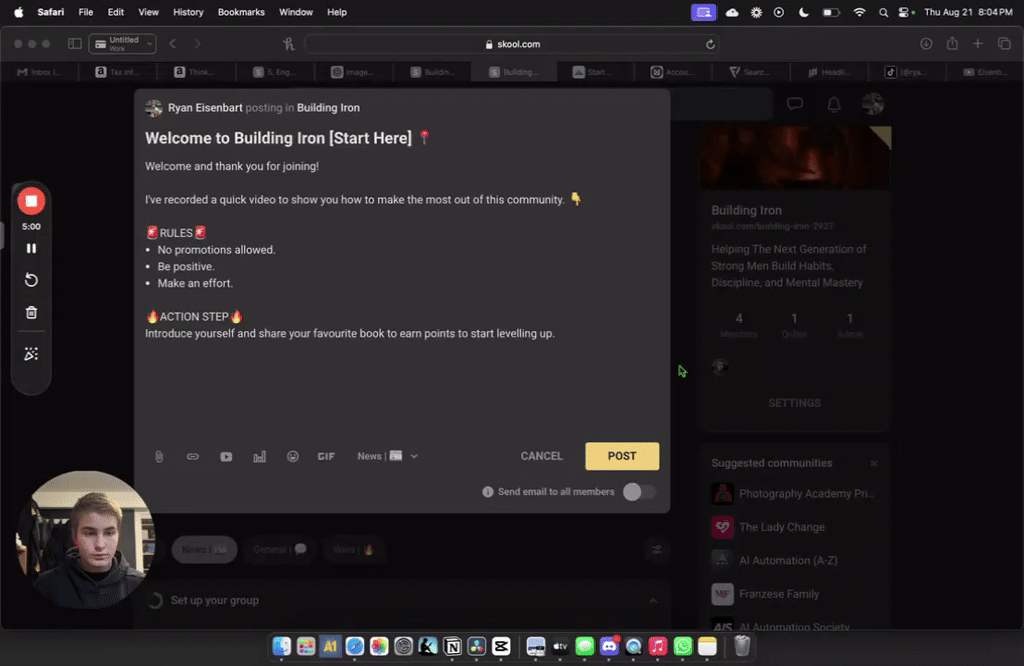Pause the screen recording
The image size is (1024, 666).
[31, 249]
